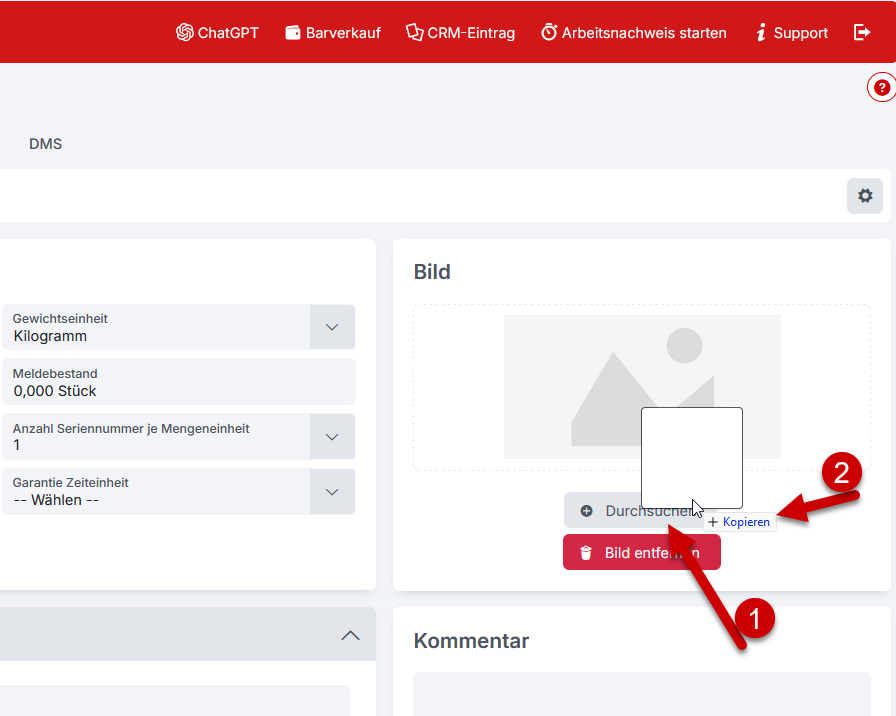This screenshot has height=716, width=896.
Task: Expand the Gewichtseinheit dropdown arrow
Action: 333,327
